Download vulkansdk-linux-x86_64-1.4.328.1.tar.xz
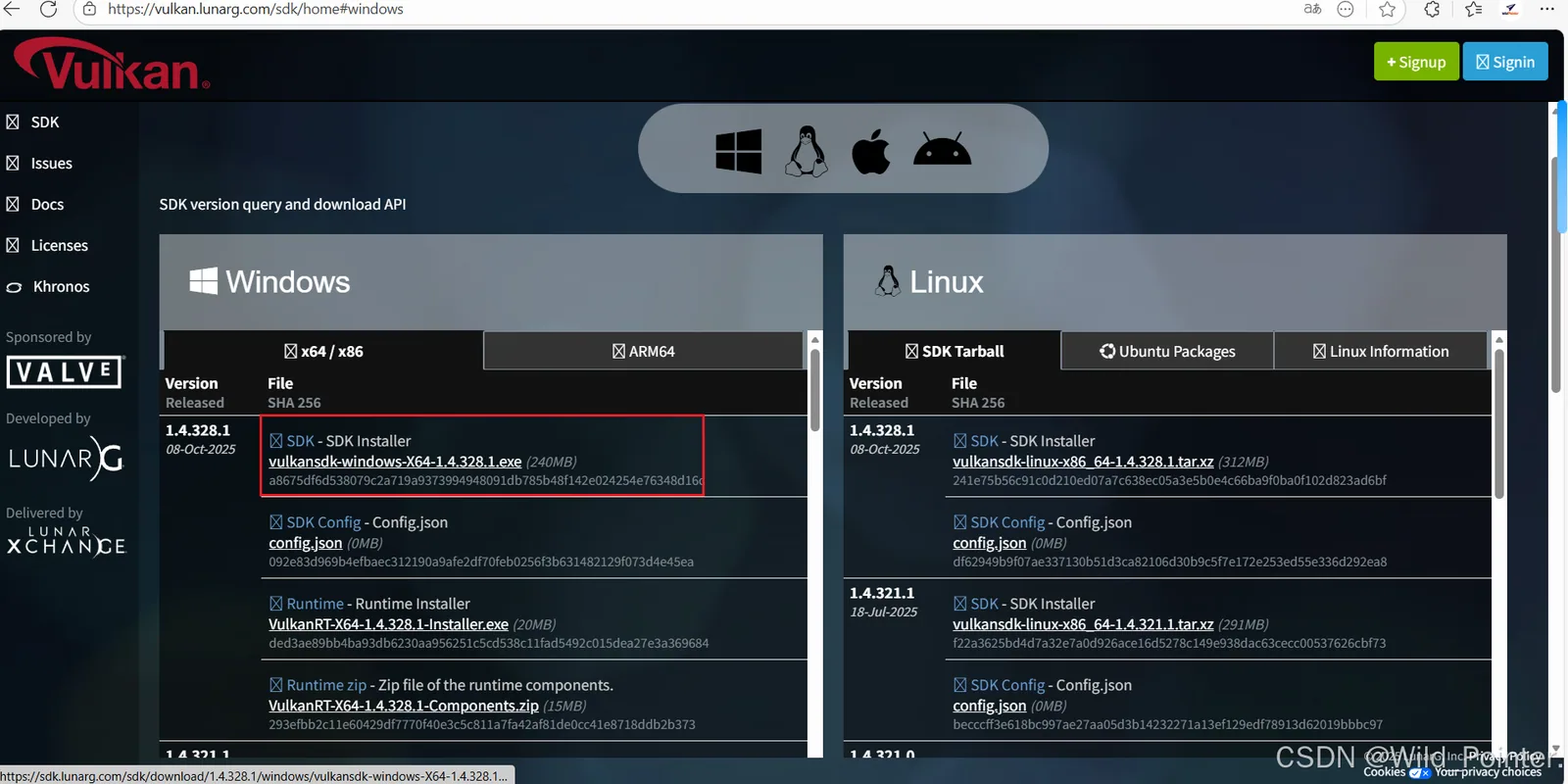 1083,462
